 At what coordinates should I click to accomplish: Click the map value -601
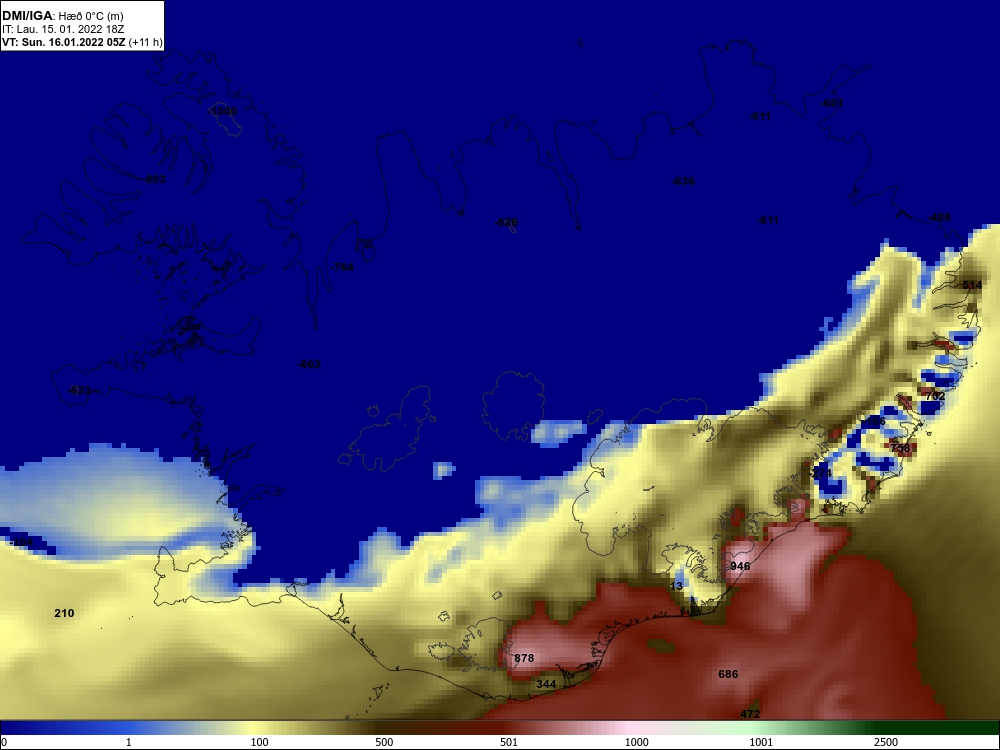[x=831, y=103]
